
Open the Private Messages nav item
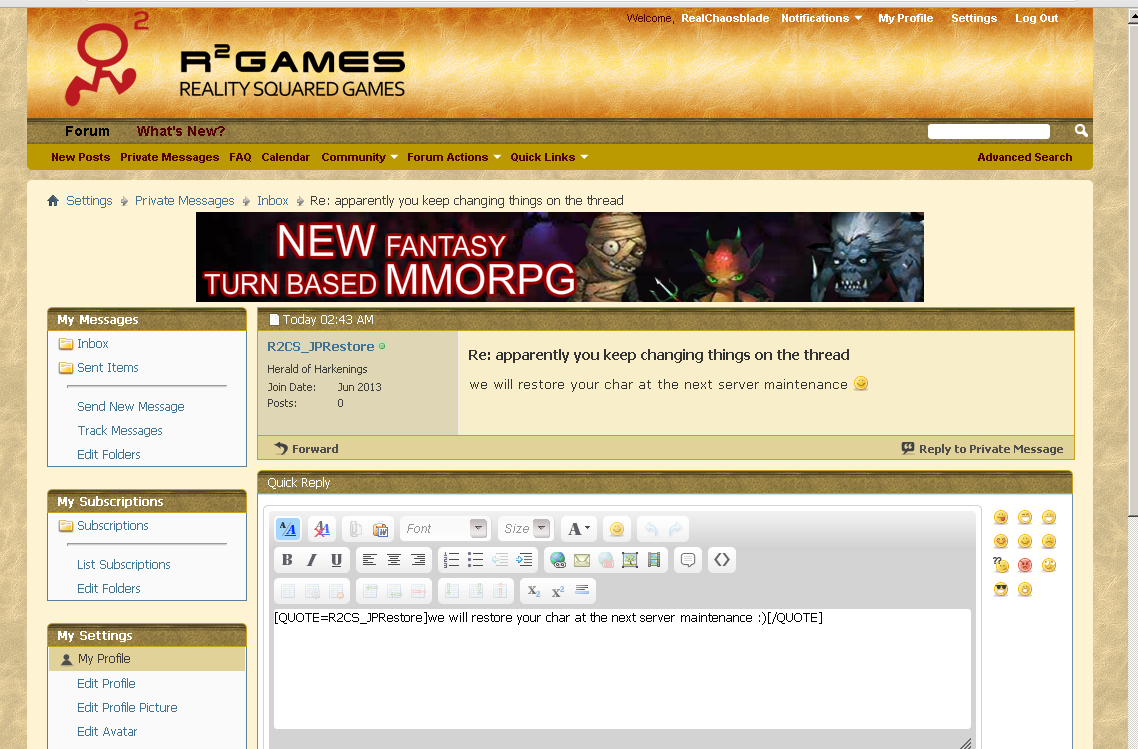click(x=169, y=157)
